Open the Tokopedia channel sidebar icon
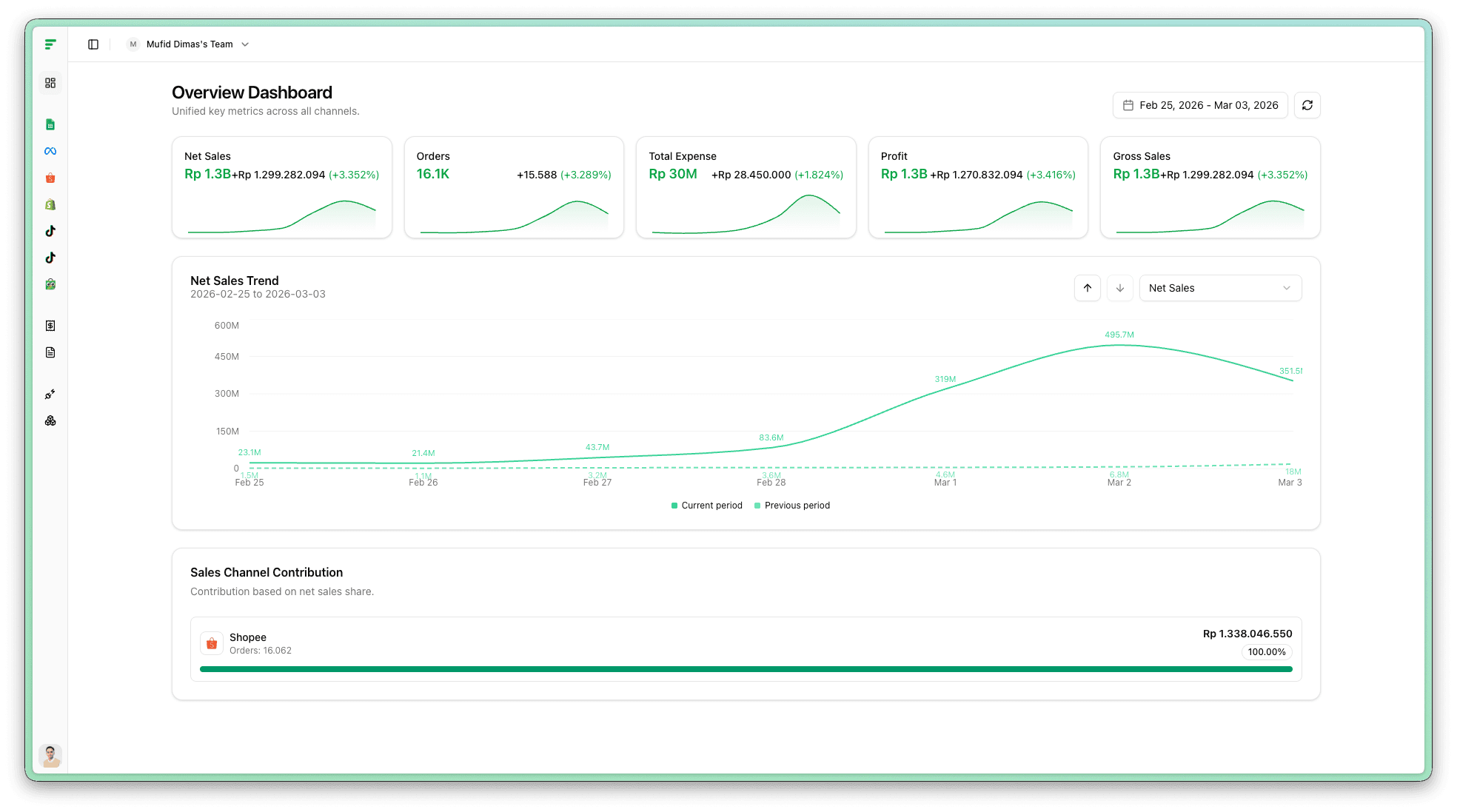The image size is (1457, 812). coord(50,284)
